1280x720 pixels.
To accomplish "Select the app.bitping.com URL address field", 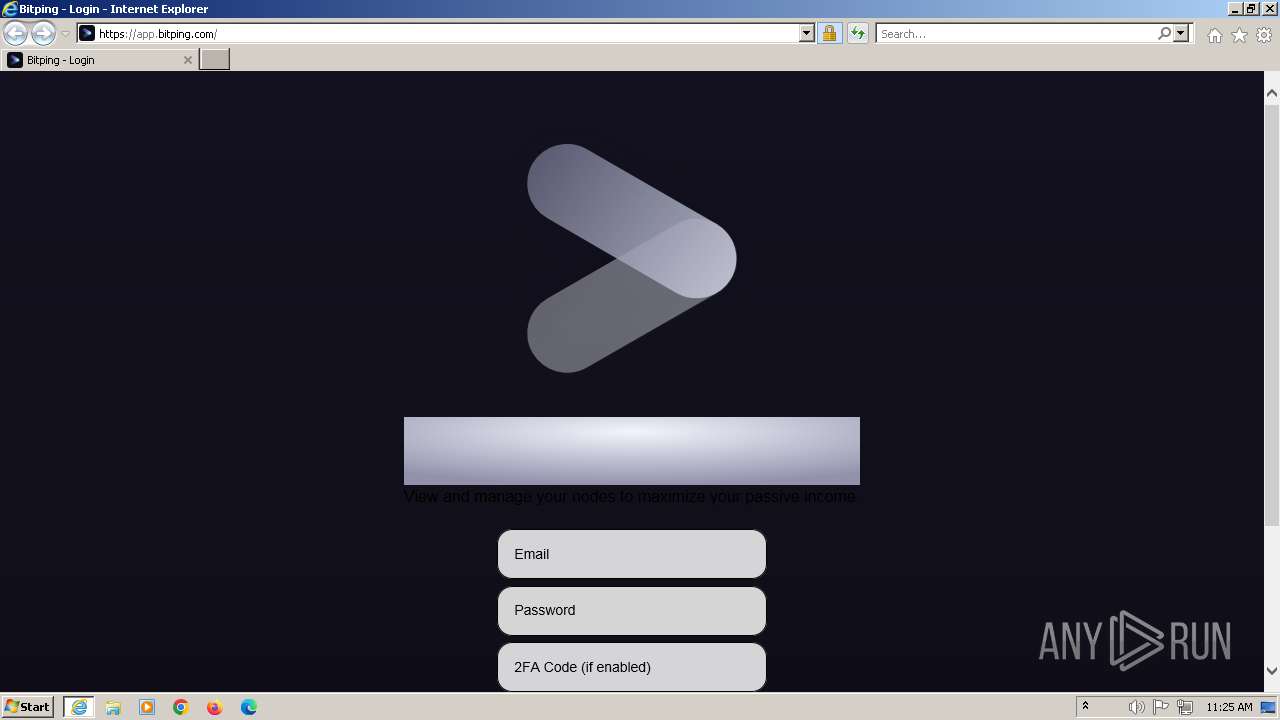I will [447, 33].
